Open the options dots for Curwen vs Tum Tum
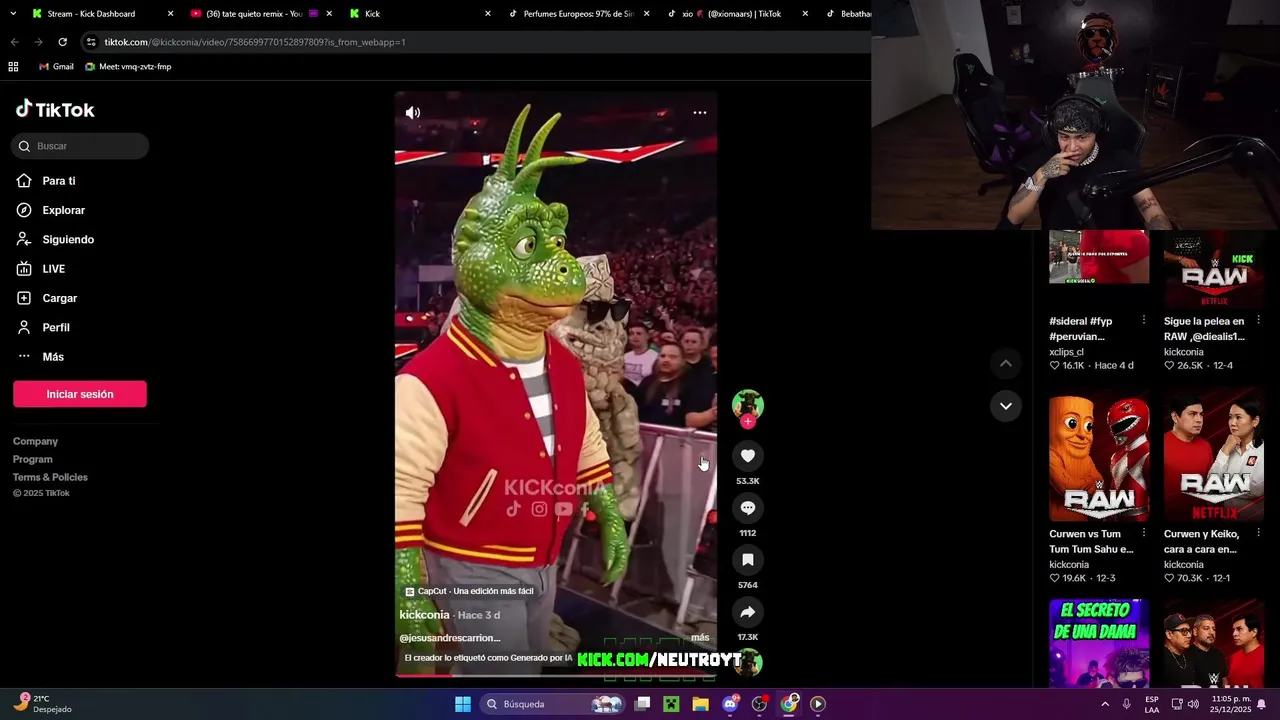 1144,533
